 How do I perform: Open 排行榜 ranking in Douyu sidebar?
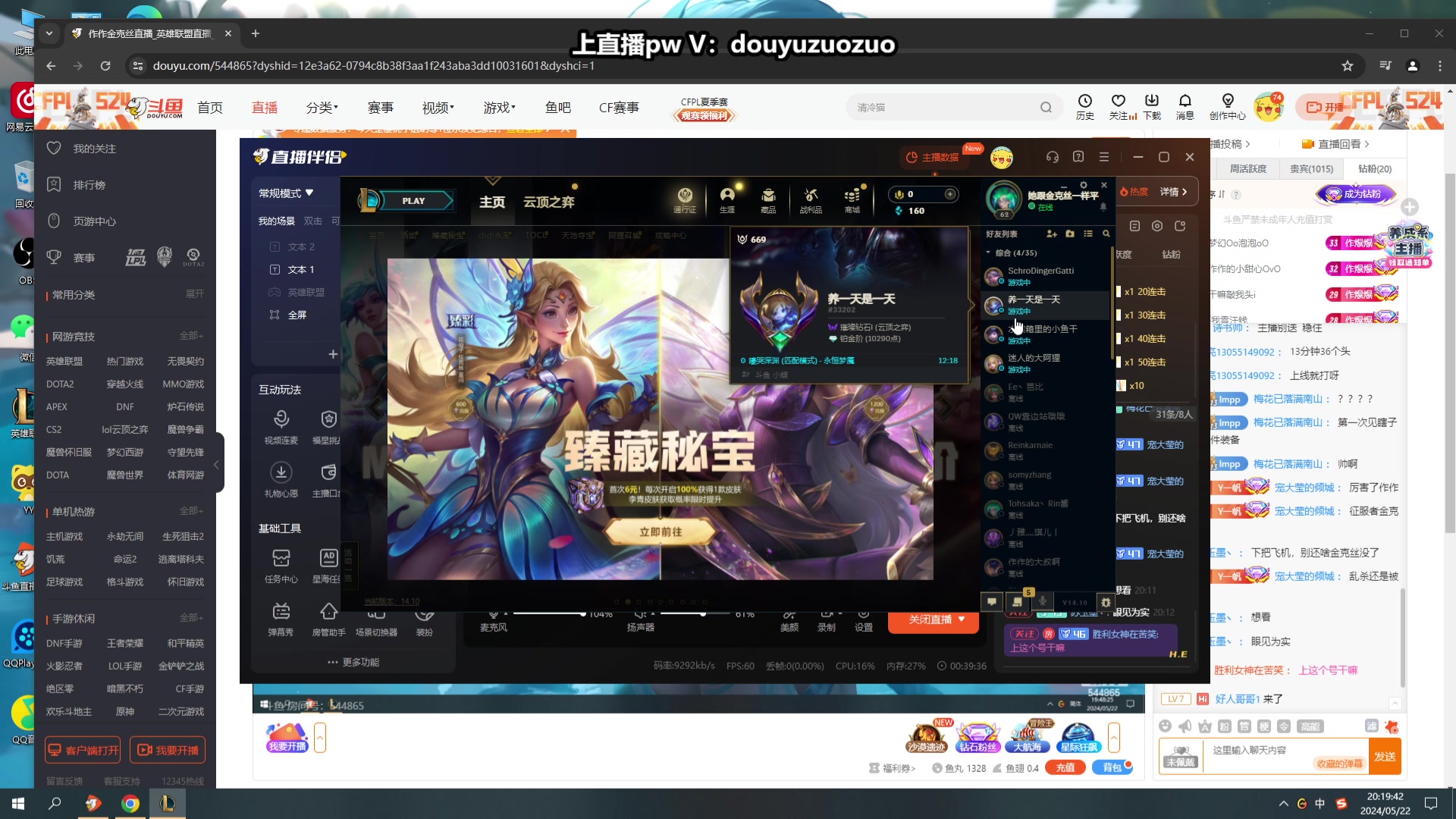pyautogui.click(x=76, y=185)
